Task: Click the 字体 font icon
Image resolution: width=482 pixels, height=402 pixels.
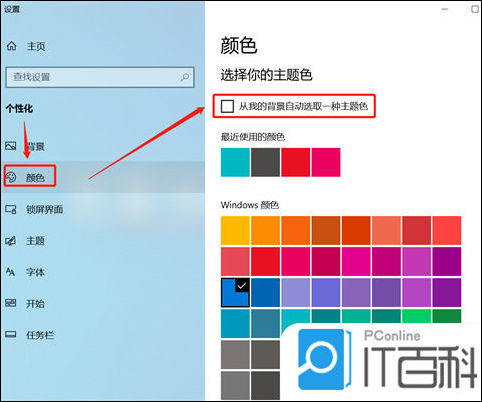Action: [x=11, y=272]
